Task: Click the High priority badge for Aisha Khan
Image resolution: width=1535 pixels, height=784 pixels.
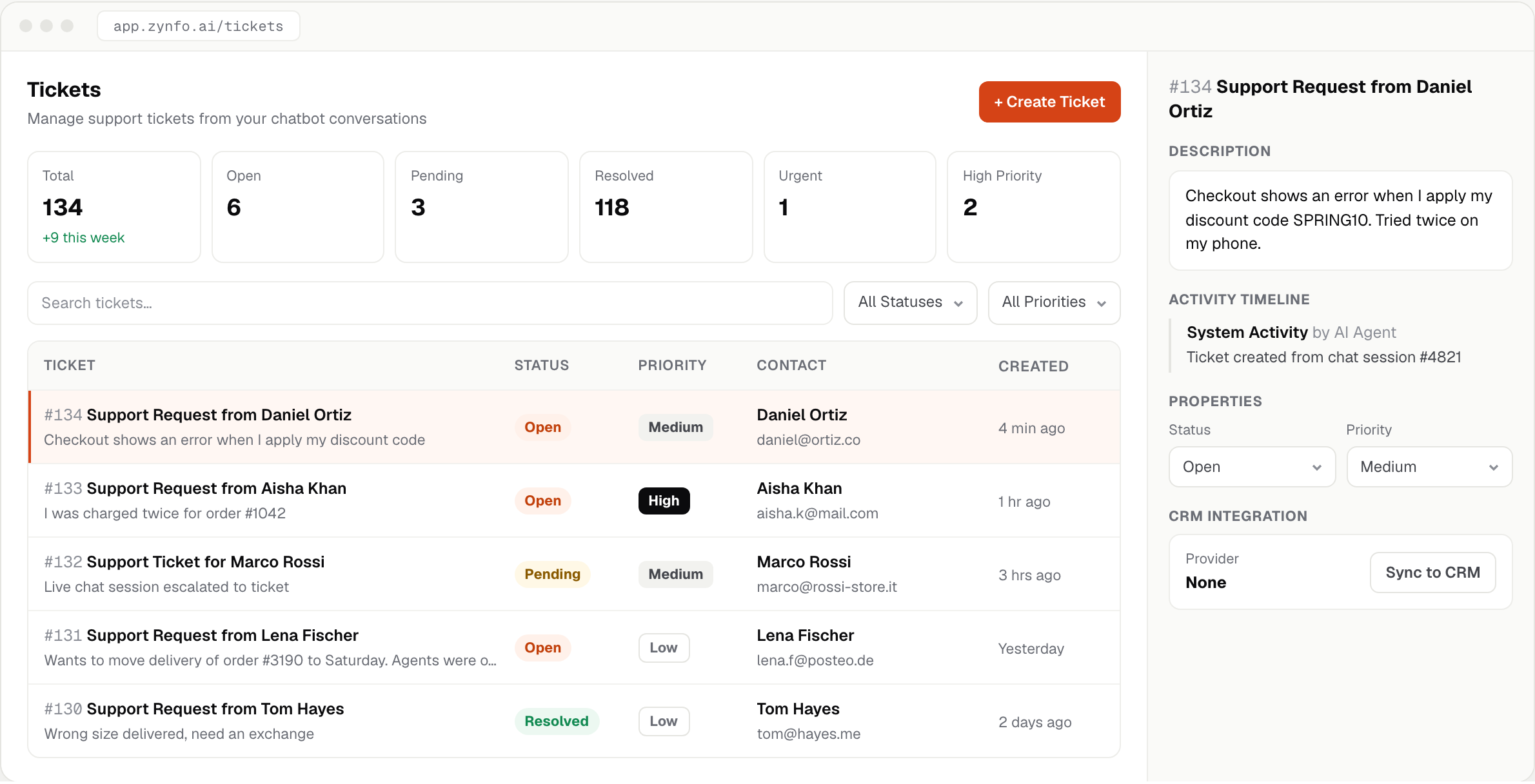Action: point(664,501)
